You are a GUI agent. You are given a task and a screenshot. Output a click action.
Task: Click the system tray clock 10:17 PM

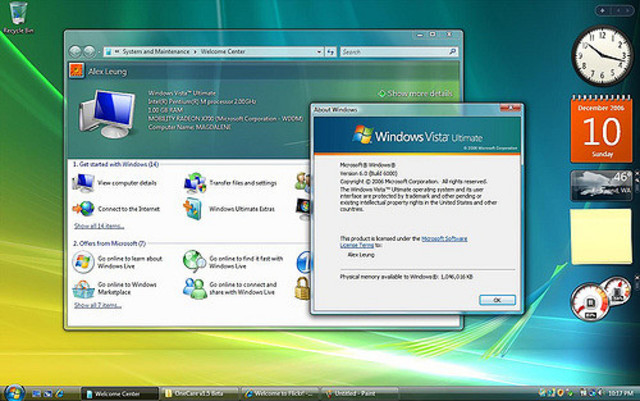pyautogui.click(x=621, y=393)
